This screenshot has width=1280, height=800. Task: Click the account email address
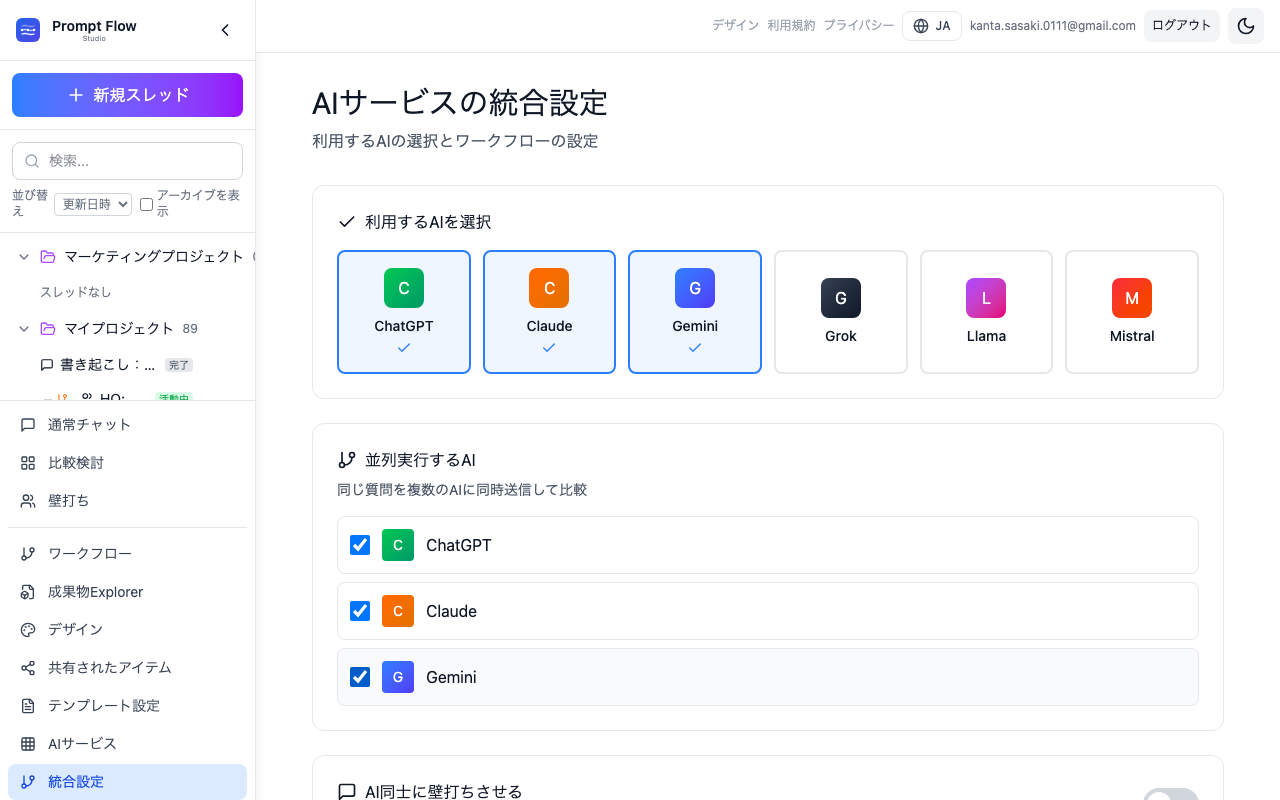point(1053,26)
